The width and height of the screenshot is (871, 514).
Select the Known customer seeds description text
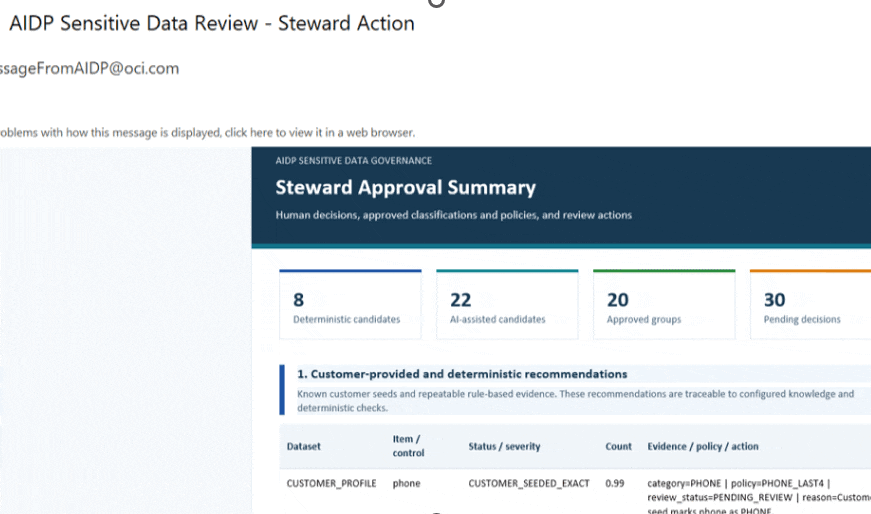coord(575,401)
